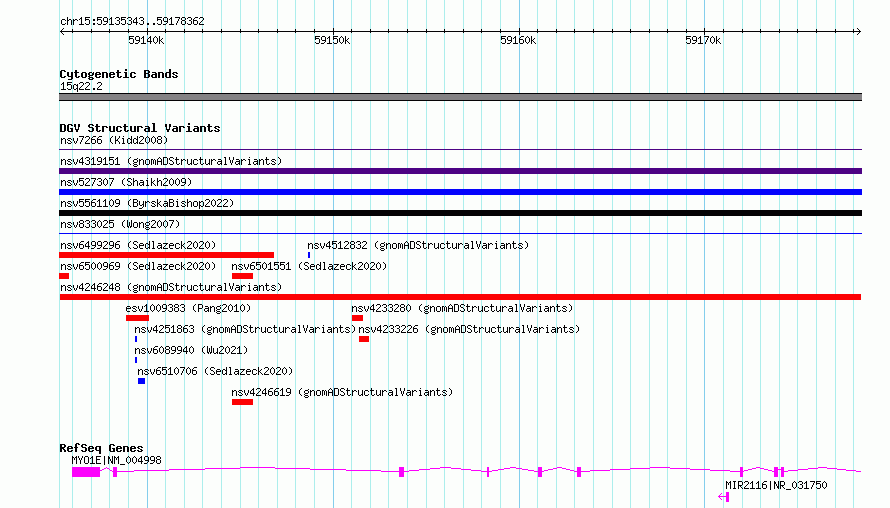Click the MYO1E|NM_004998 gene label

pos(116,460)
